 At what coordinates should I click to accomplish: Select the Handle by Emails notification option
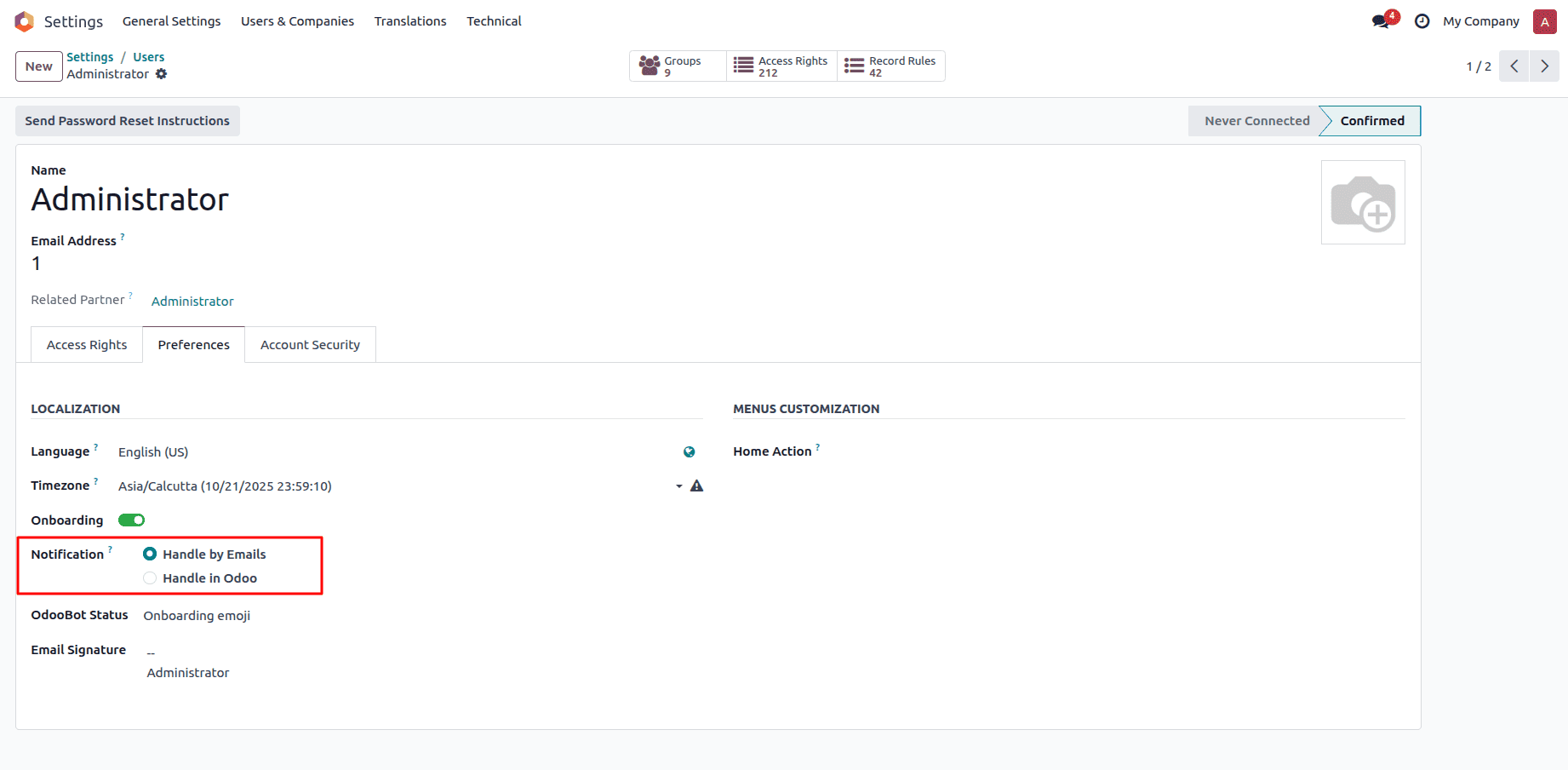(x=150, y=554)
